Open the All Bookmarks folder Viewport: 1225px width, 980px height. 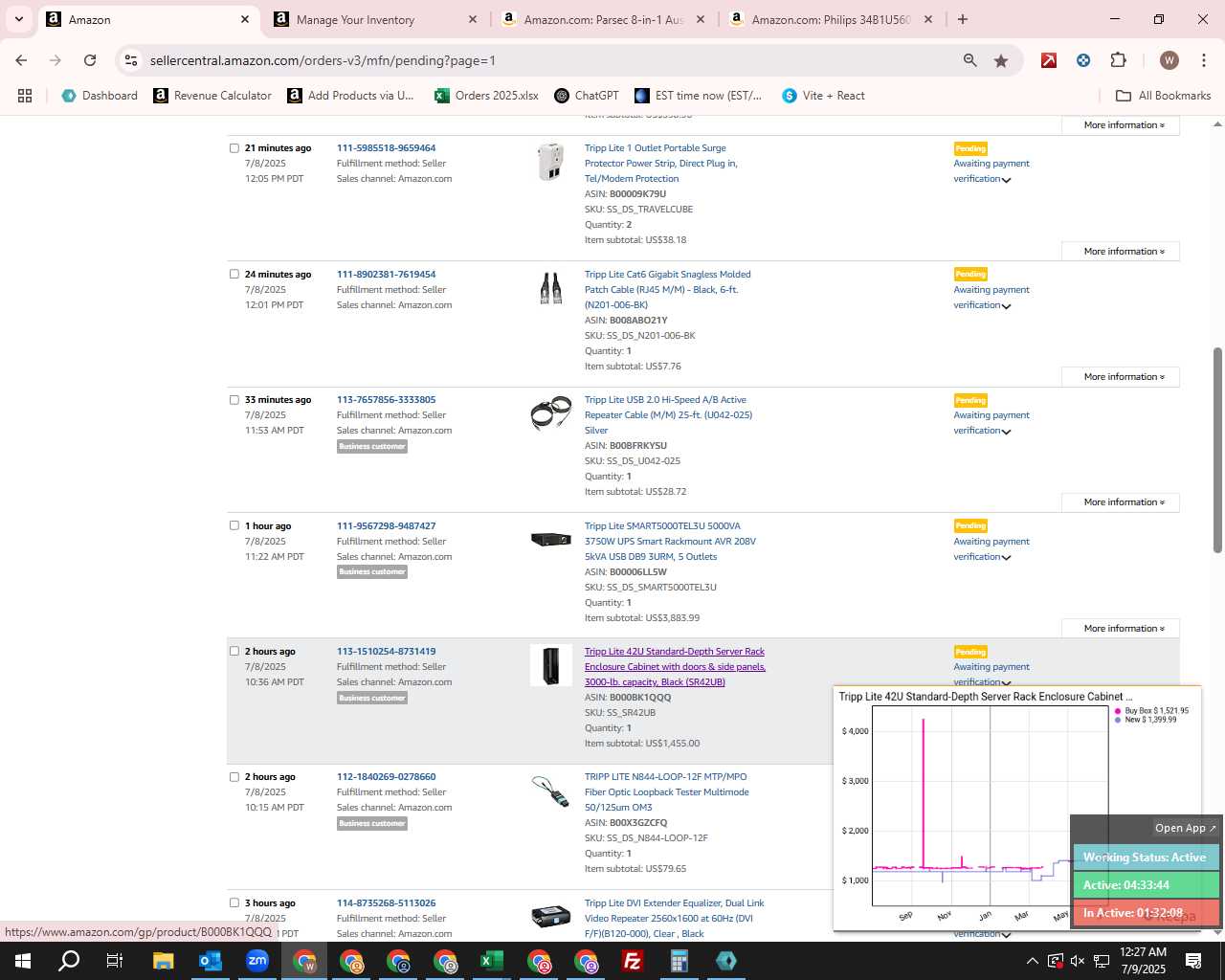coord(1164,96)
